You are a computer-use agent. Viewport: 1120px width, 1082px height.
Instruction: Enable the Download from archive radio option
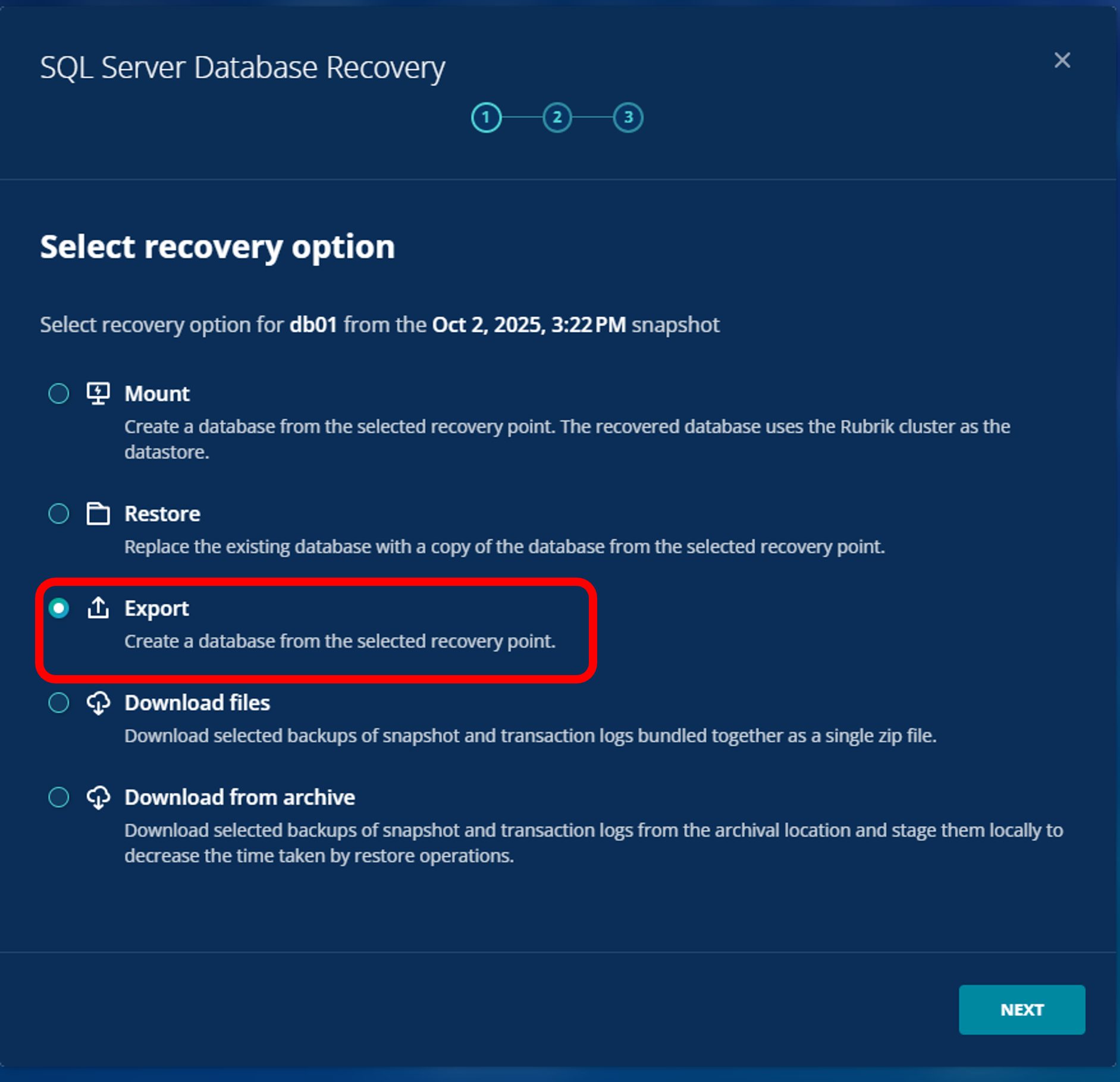click(59, 797)
